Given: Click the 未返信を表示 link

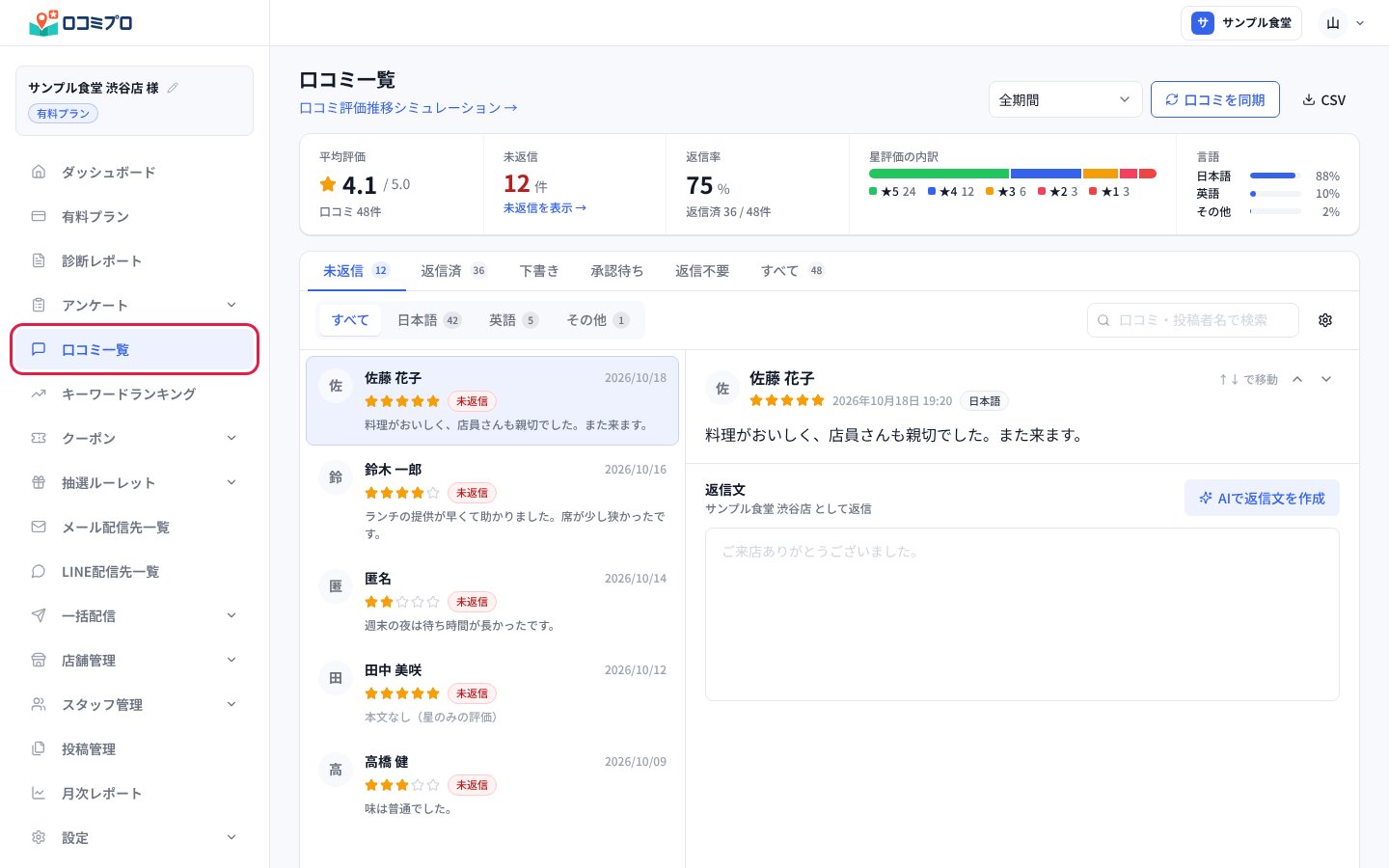Looking at the screenshot, I should click(545, 208).
